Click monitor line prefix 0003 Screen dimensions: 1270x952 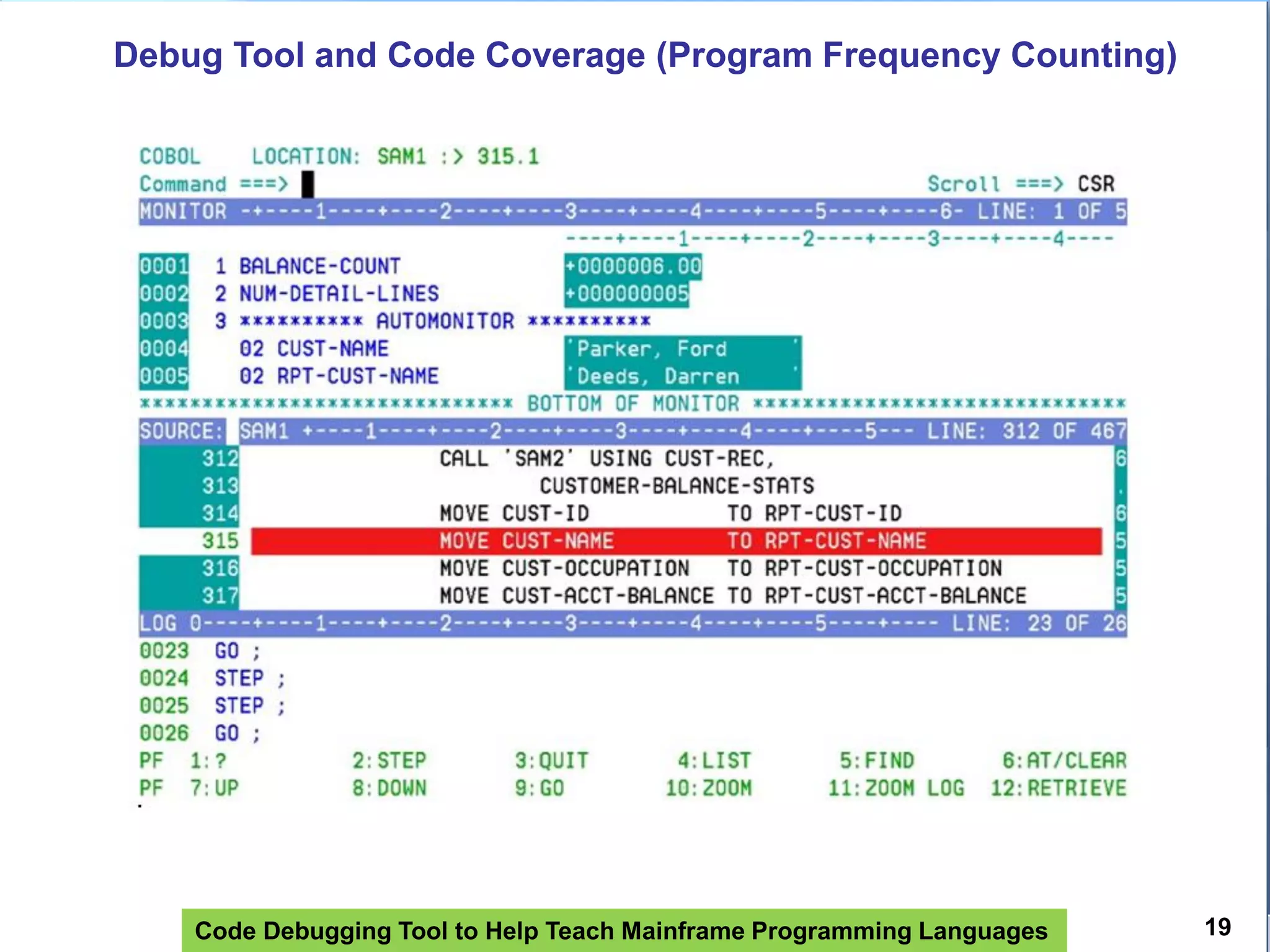(164, 321)
